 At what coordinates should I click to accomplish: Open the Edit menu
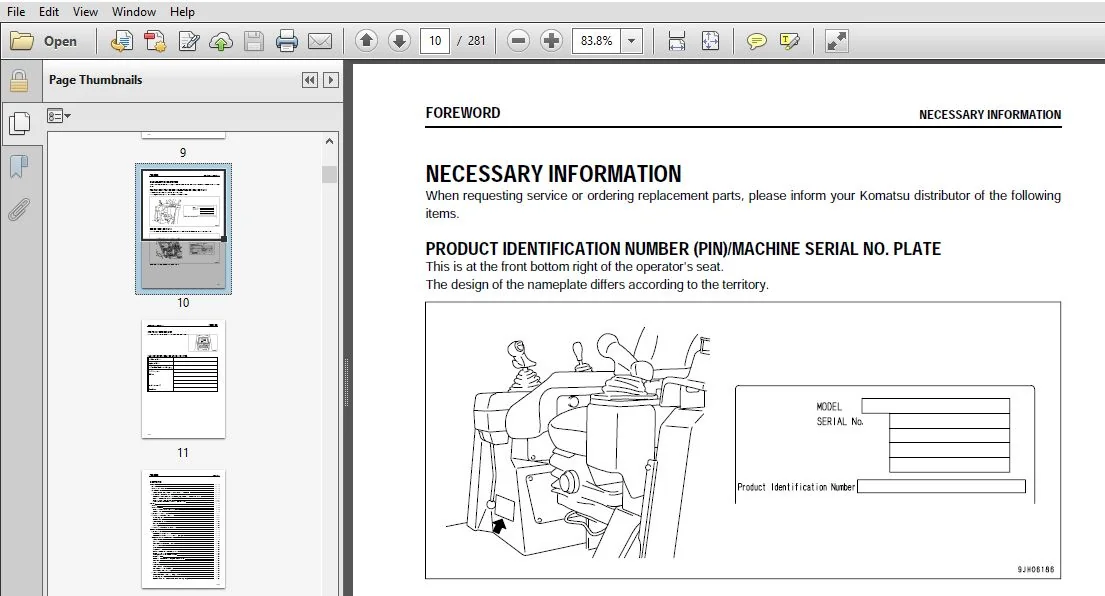click(x=49, y=12)
